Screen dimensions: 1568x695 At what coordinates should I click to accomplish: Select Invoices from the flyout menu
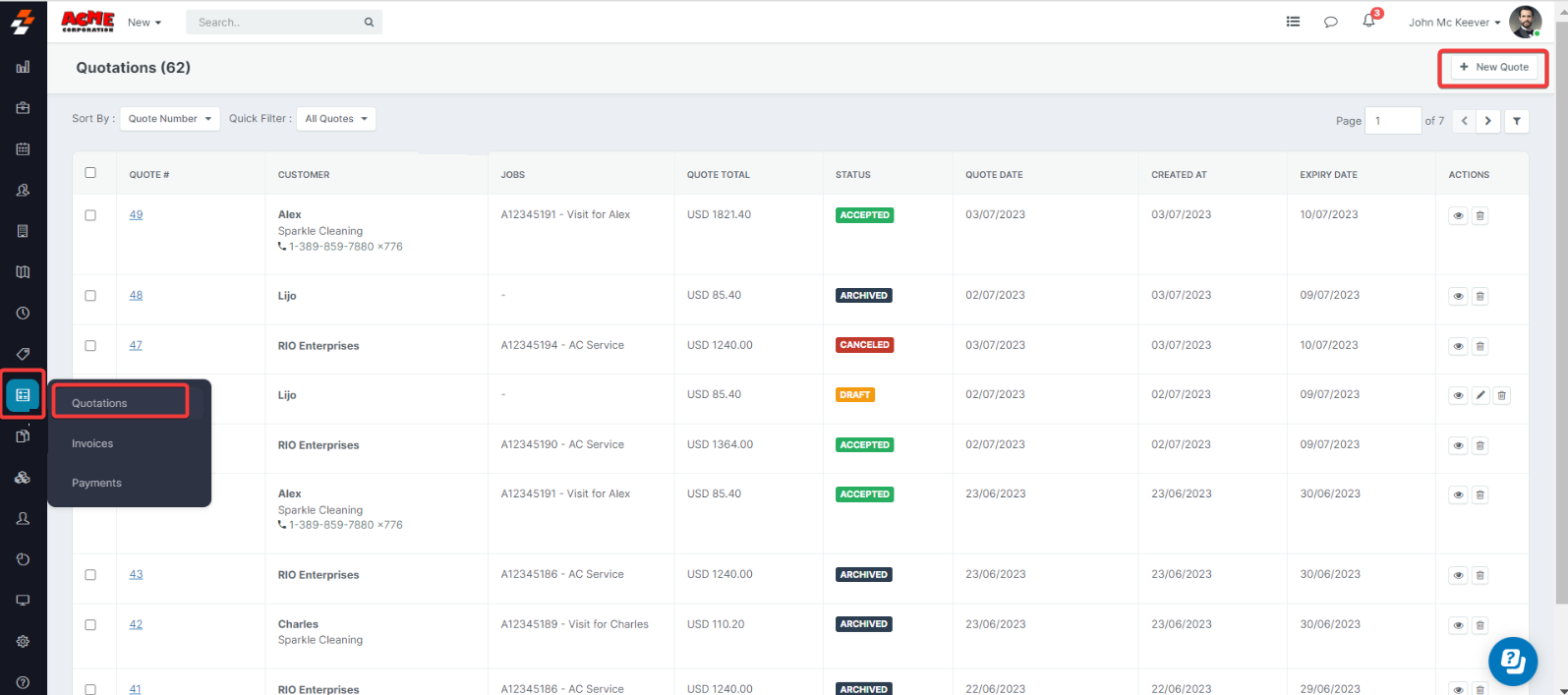click(x=92, y=443)
